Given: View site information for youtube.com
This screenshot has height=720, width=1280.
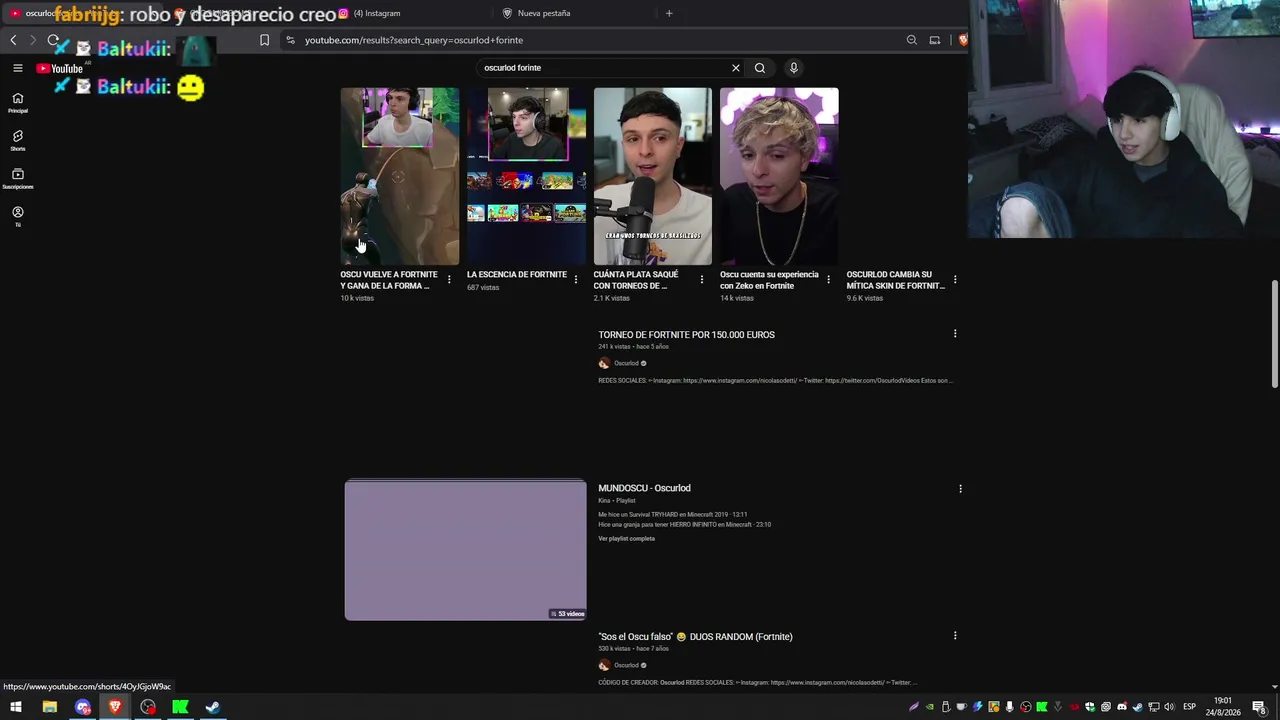Looking at the screenshot, I should click(290, 40).
